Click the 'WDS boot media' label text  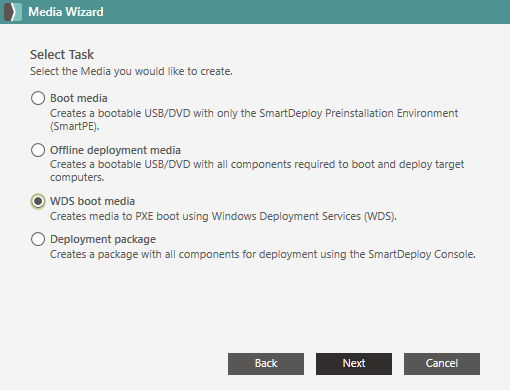(92, 201)
